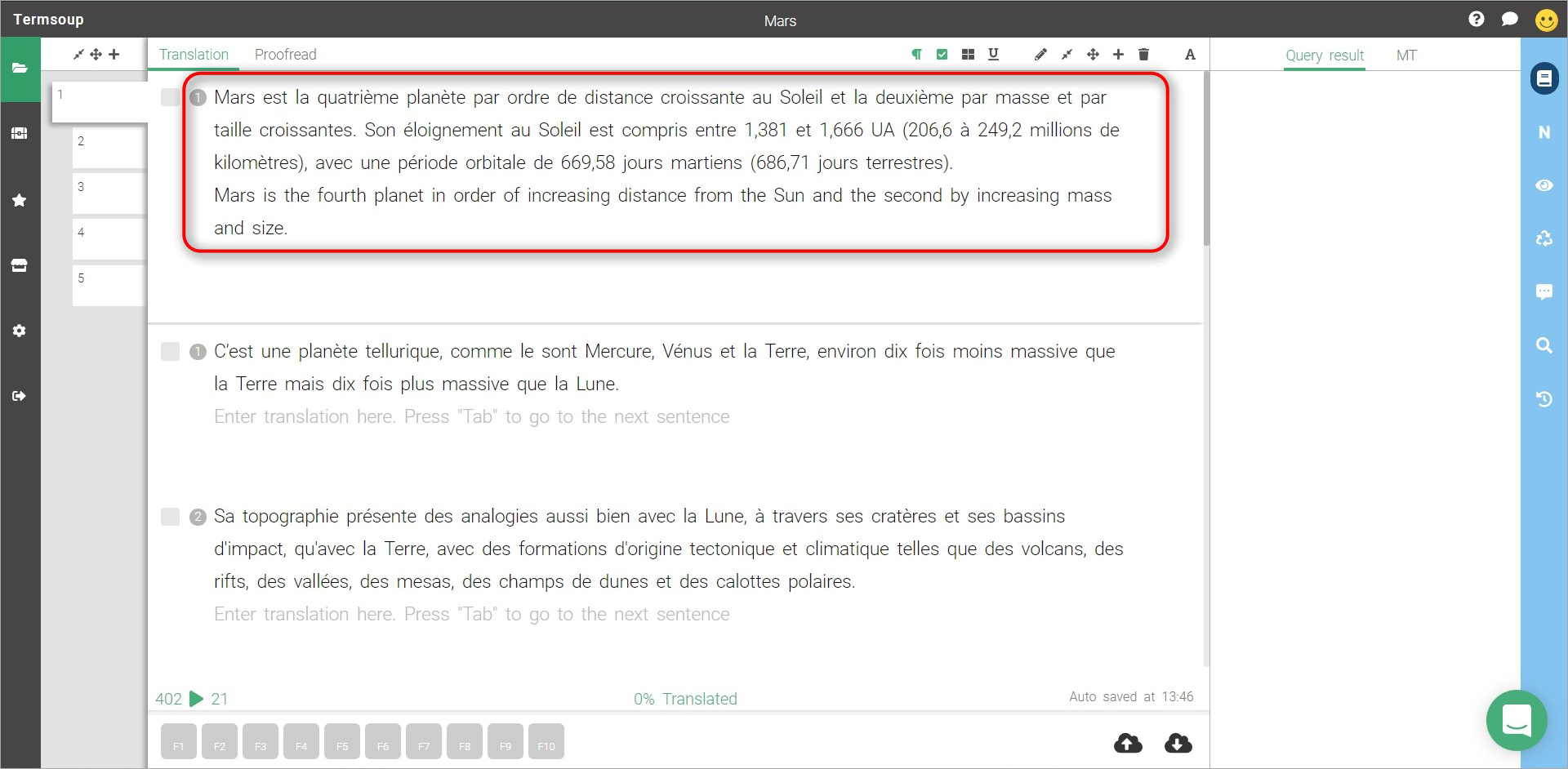Click the F2 shortcut button
The height and width of the screenshot is (769, 1568).
(220, 741)
